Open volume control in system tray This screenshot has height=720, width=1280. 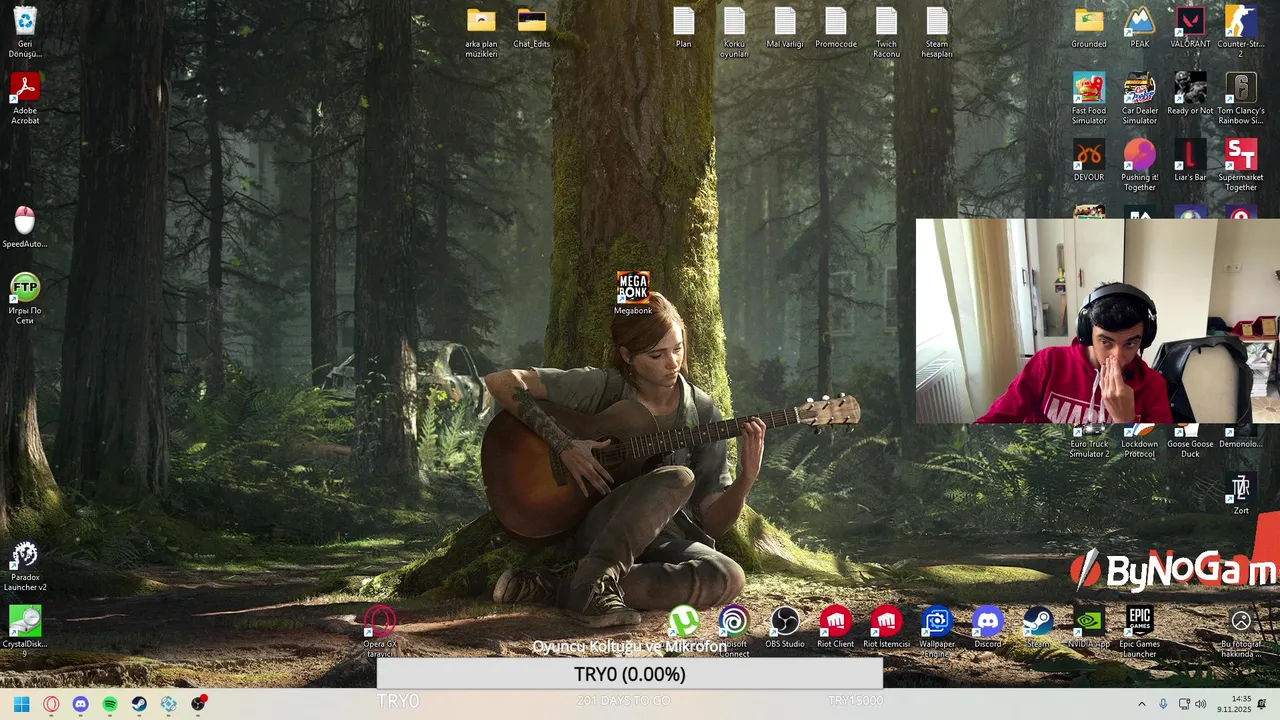[x=1200, y=704]
